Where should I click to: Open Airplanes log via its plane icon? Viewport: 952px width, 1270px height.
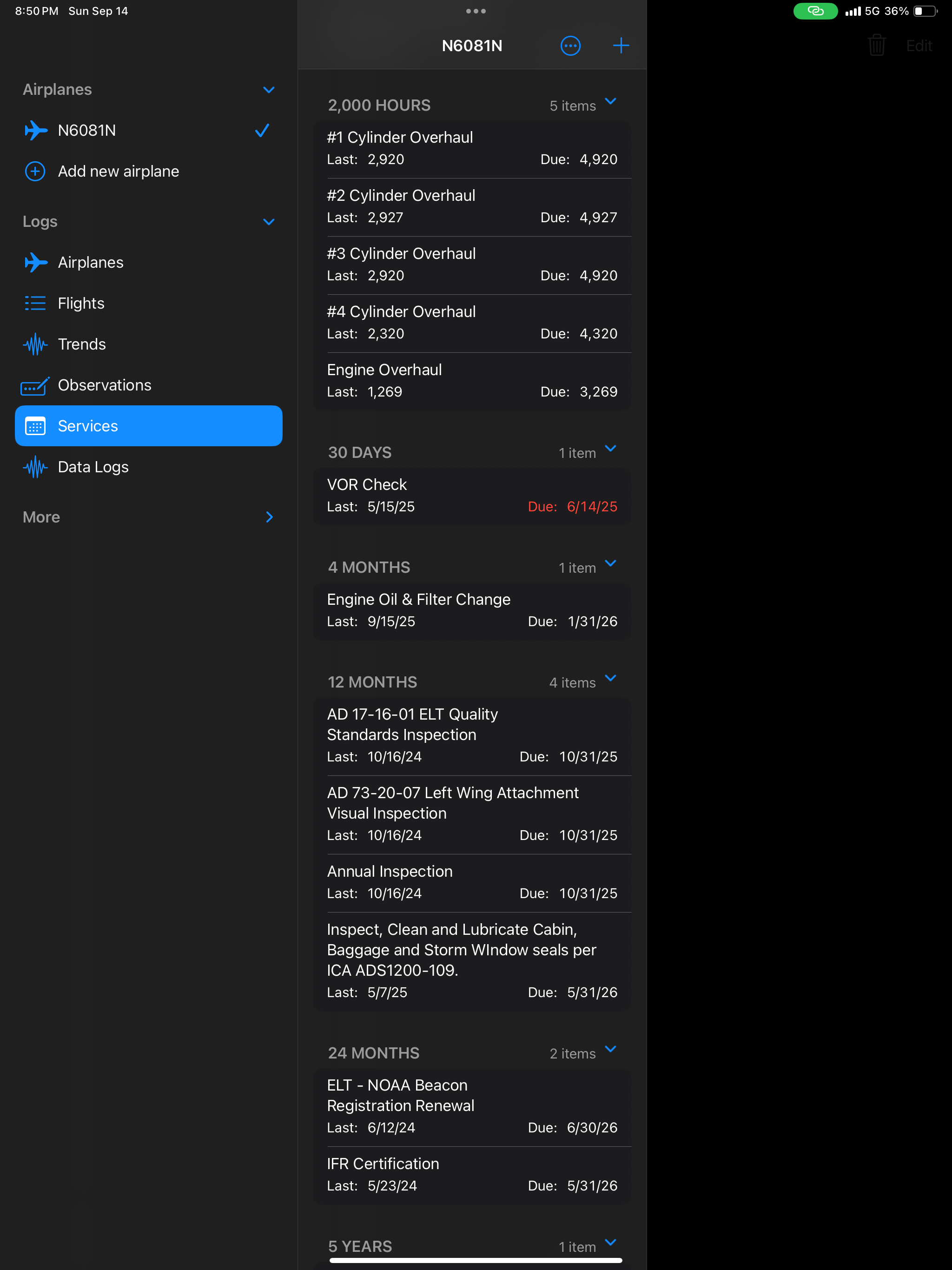click(36, 262)
